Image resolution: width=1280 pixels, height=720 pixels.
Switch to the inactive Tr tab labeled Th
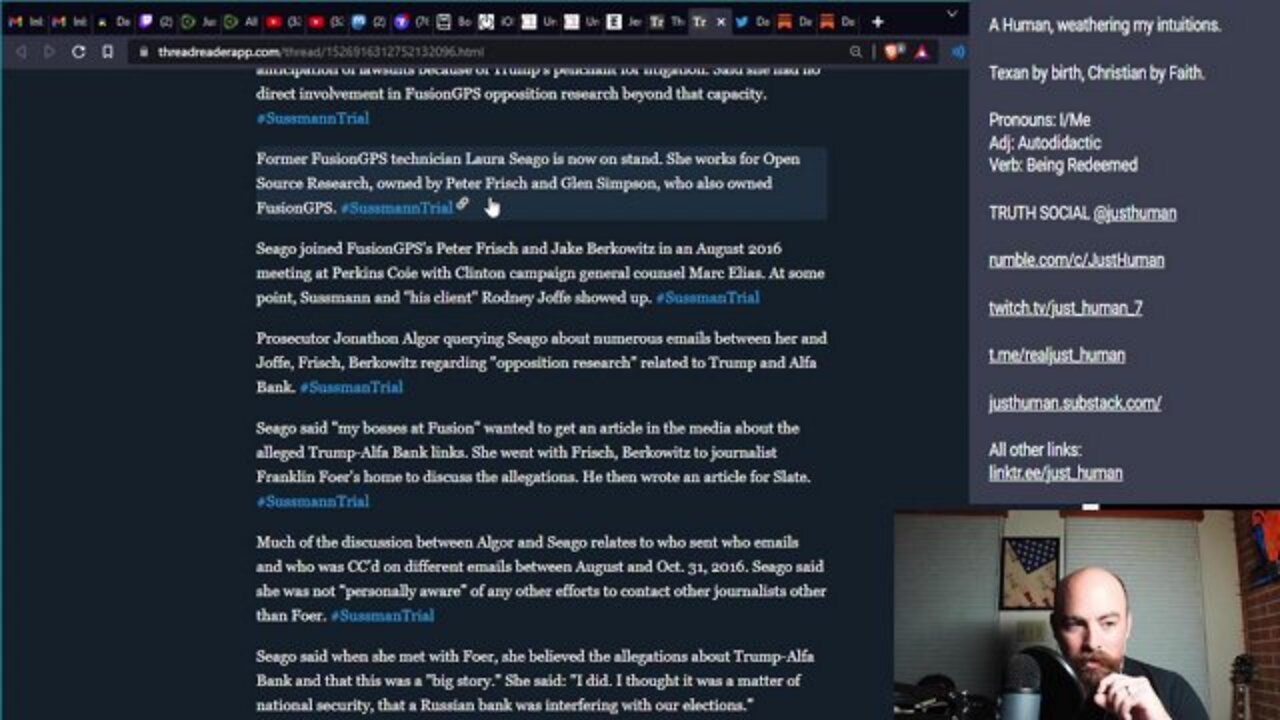(x=667, y=21)
